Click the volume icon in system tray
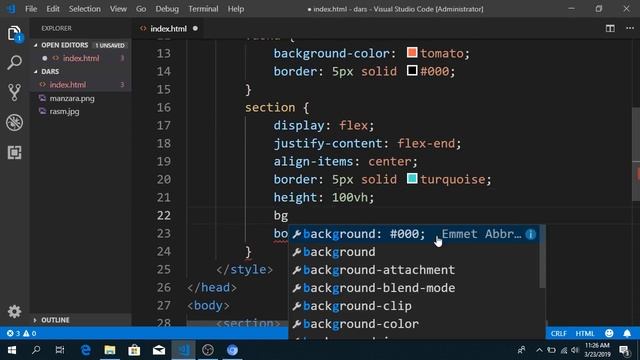 [x=575, y=350]
